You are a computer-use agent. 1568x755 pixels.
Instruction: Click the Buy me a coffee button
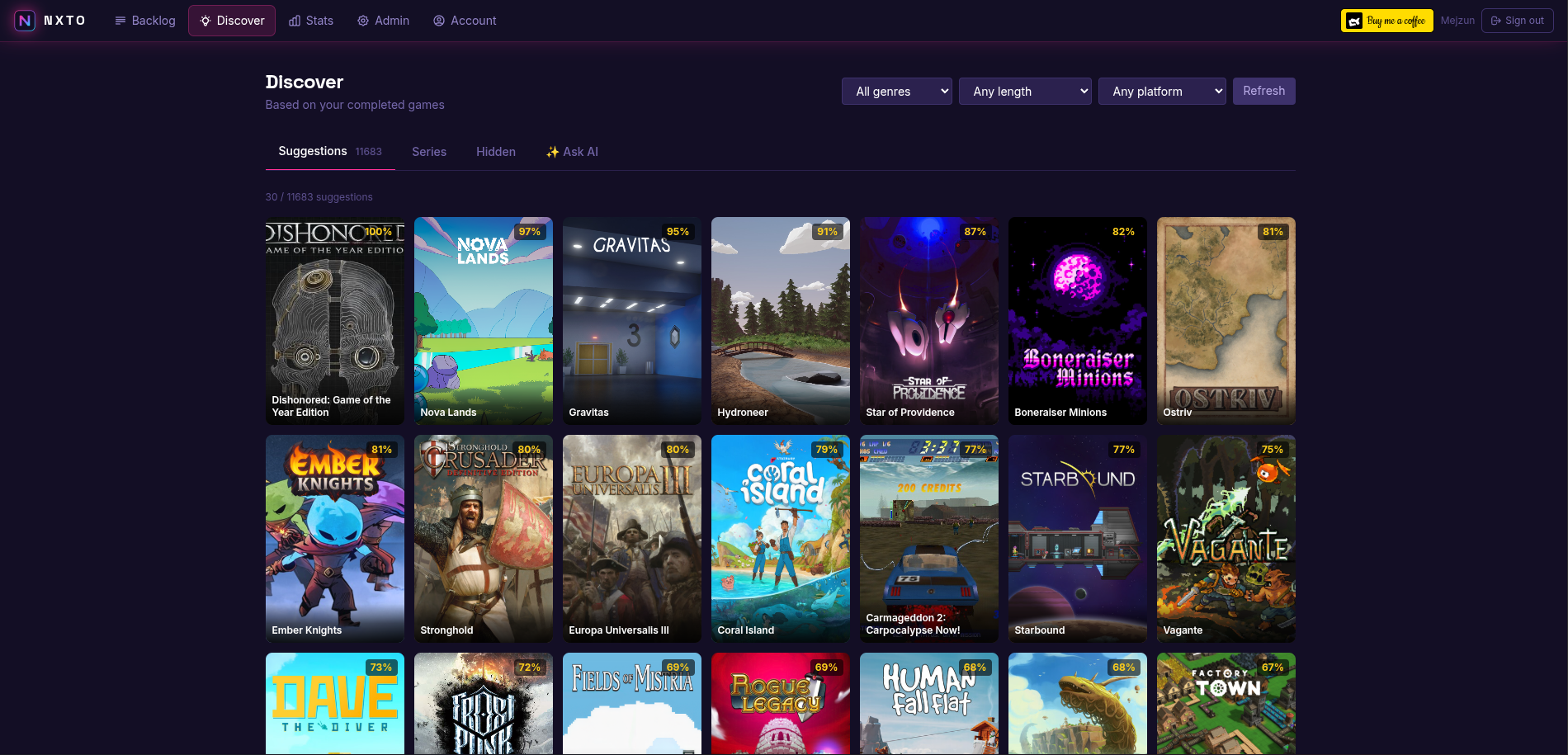point(1386,21)
